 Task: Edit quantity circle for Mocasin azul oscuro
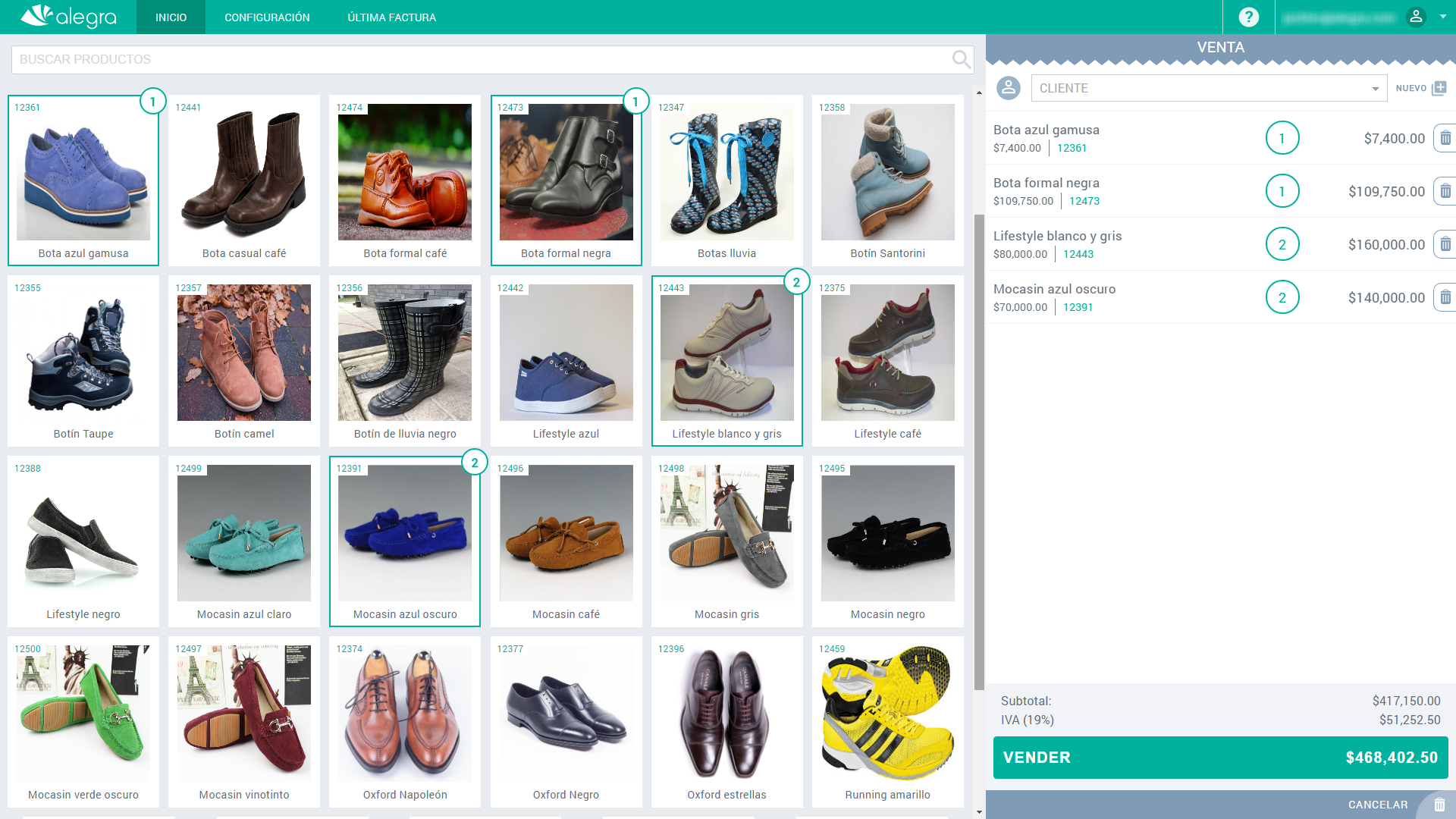pyautogui.click(x=1282, y=297)
